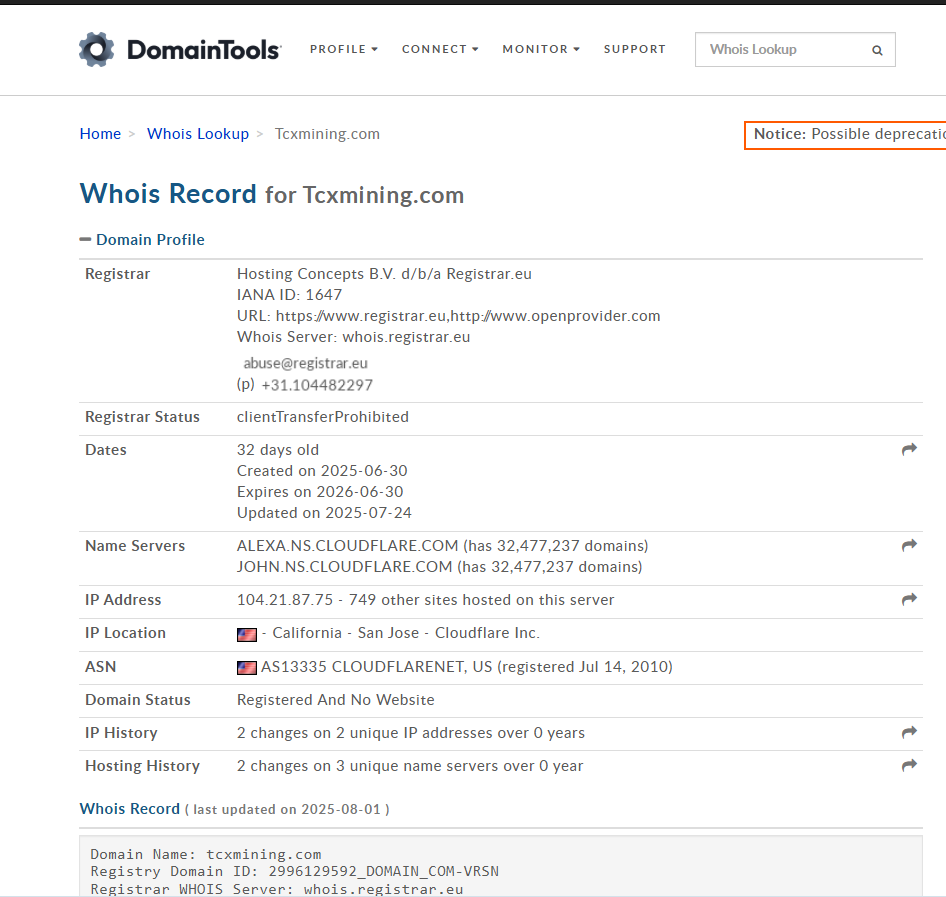
Task: Click the phone number +31.104482297
Action: (x=317, y=385)
